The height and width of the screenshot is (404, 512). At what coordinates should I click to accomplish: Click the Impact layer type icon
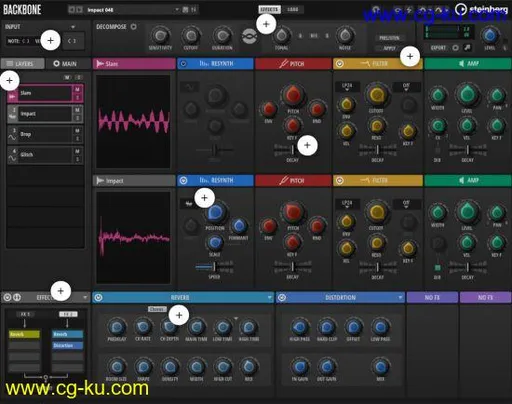point(12,116)
